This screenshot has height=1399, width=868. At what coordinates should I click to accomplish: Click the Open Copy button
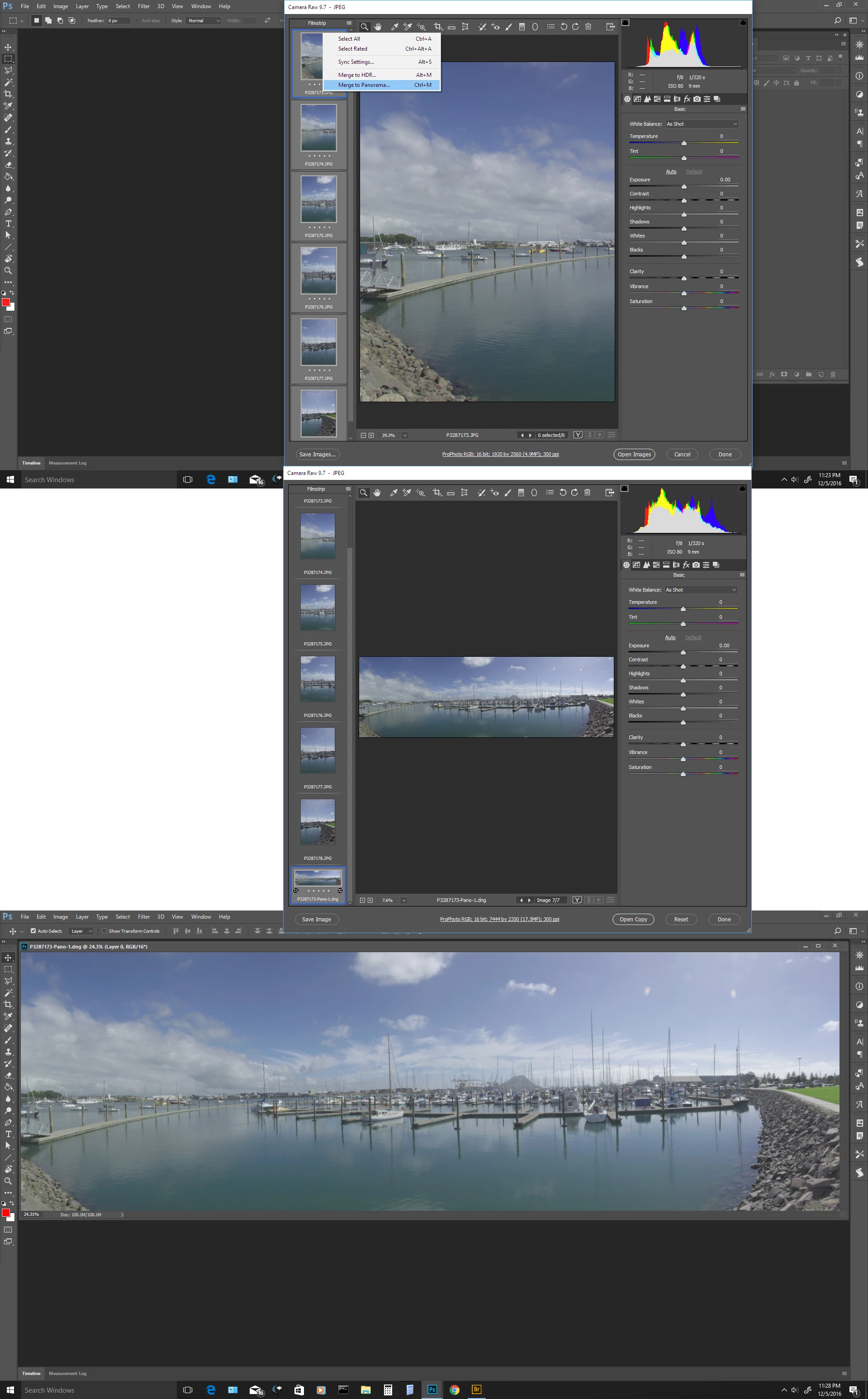pyautogui.click(x=633, y=919)
